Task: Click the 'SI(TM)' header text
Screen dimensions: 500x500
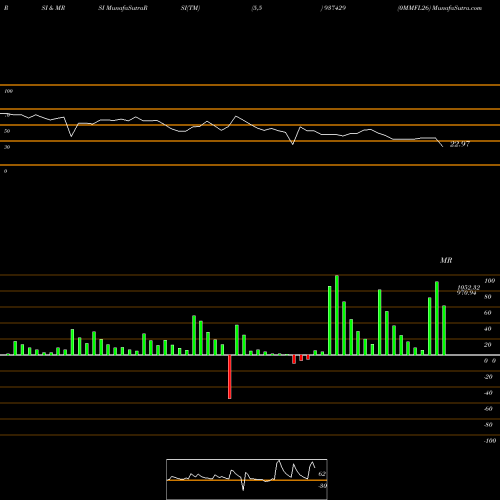Action: (190, 8)
